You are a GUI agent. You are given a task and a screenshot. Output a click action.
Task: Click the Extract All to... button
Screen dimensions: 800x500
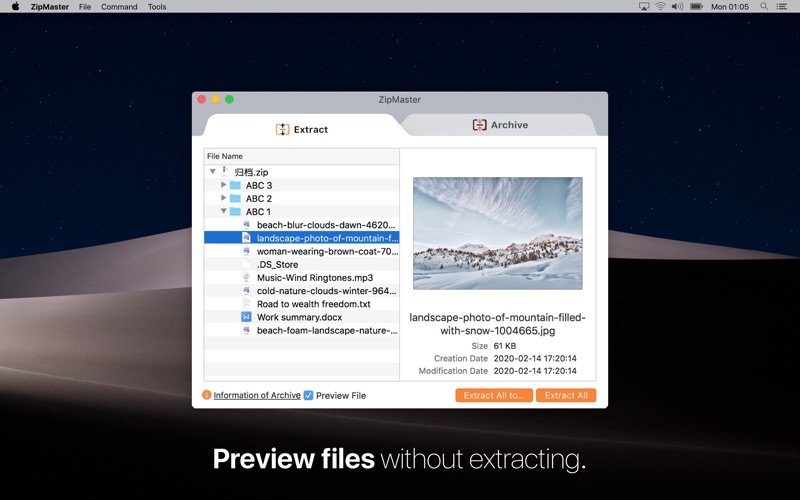(x=494, y=395)
